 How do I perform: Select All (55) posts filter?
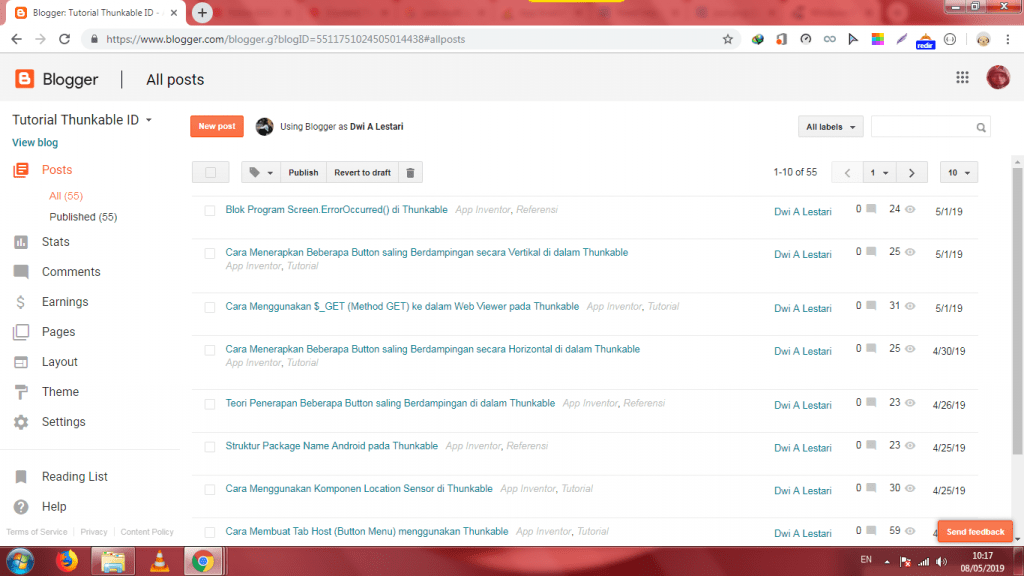coord(66,196)
